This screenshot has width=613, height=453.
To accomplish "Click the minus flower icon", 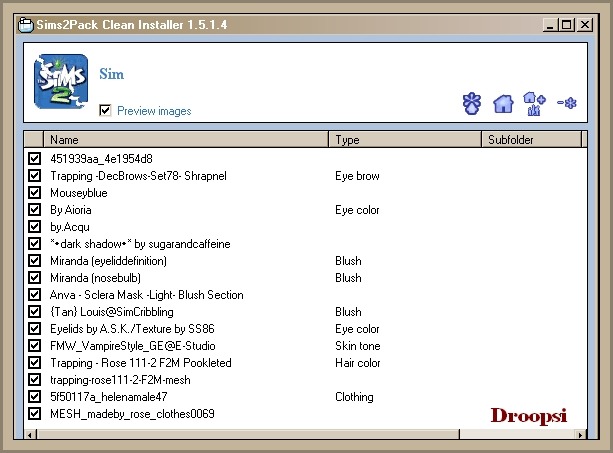I will click(567, 103).
